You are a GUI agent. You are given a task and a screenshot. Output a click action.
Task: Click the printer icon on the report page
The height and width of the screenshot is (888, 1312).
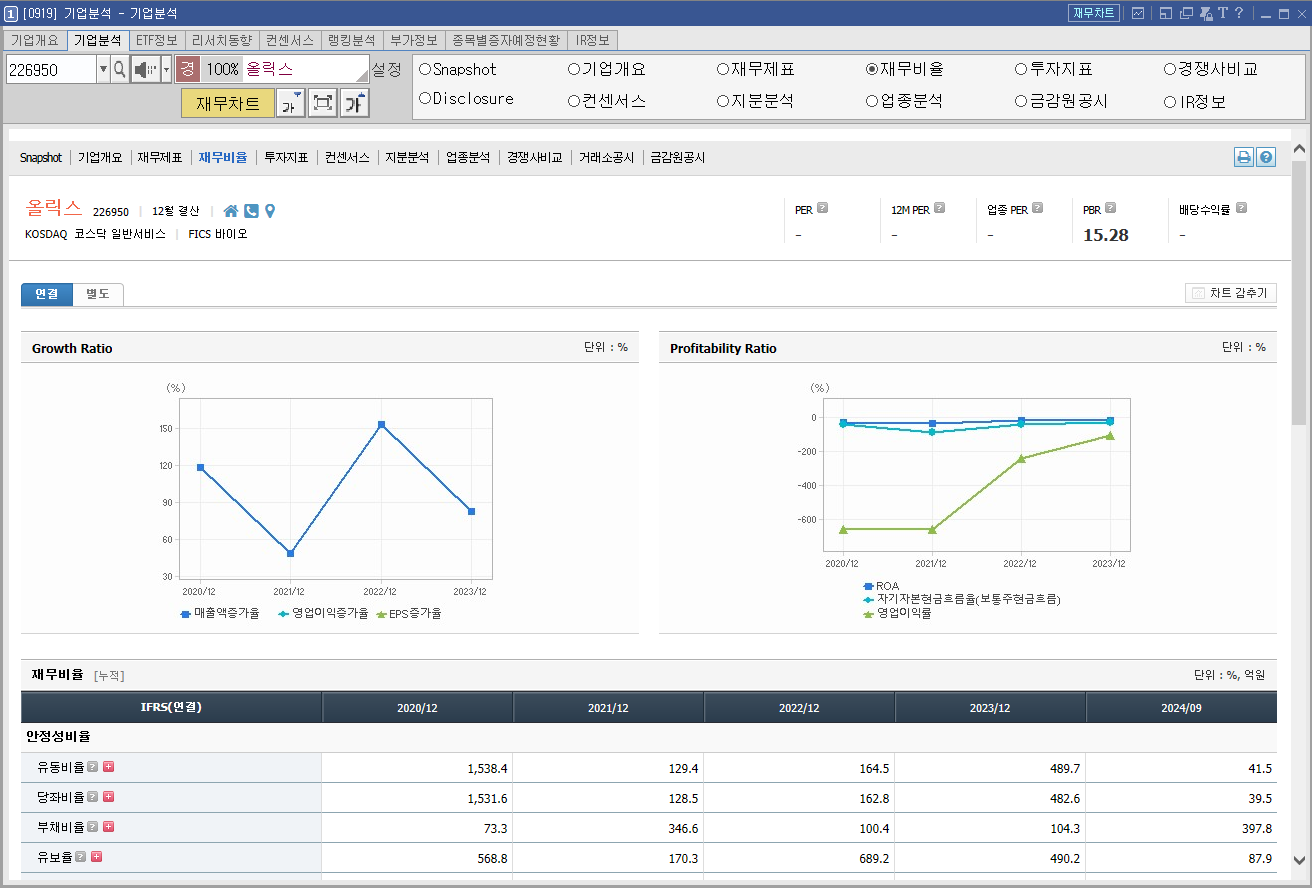[x=1243, y=157]
